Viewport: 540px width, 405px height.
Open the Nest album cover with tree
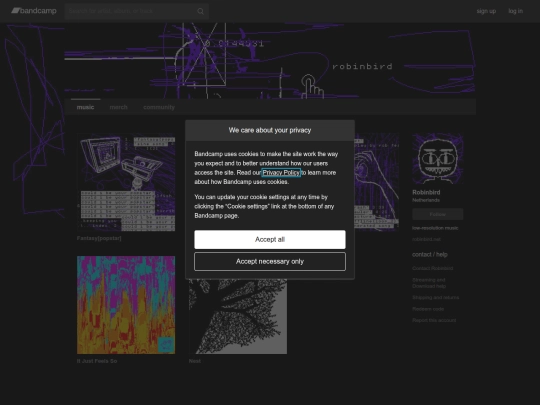(x=238, y=316)
